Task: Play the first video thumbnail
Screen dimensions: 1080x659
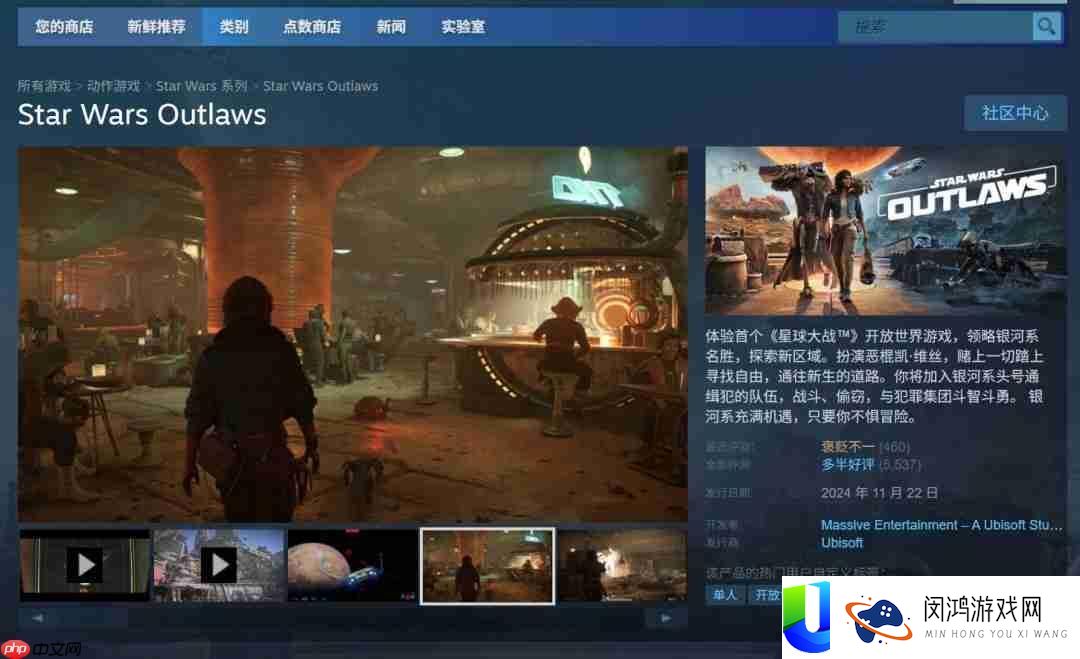Action: coord(85,565)
